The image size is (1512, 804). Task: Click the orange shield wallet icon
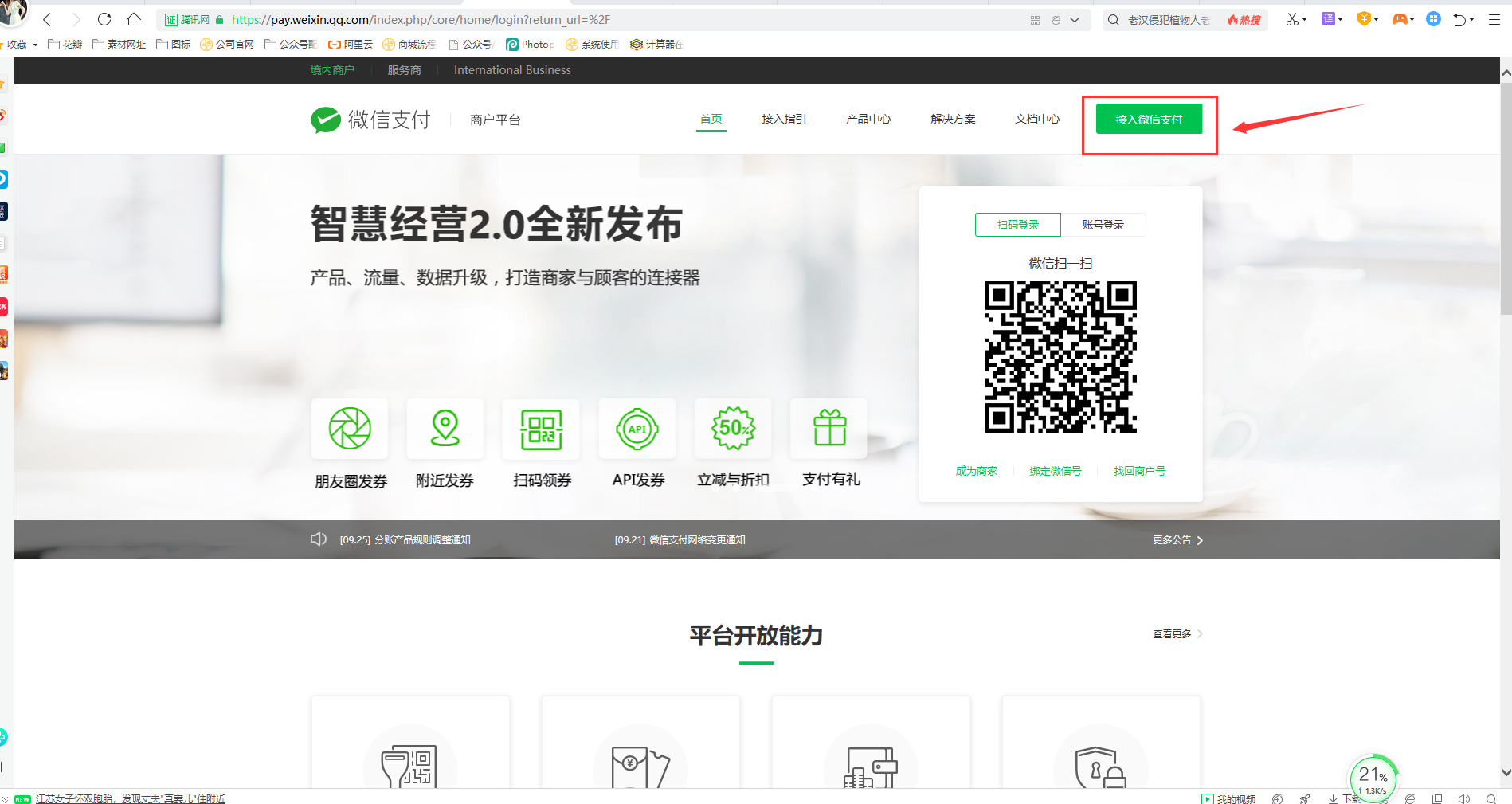(1364, 19)
